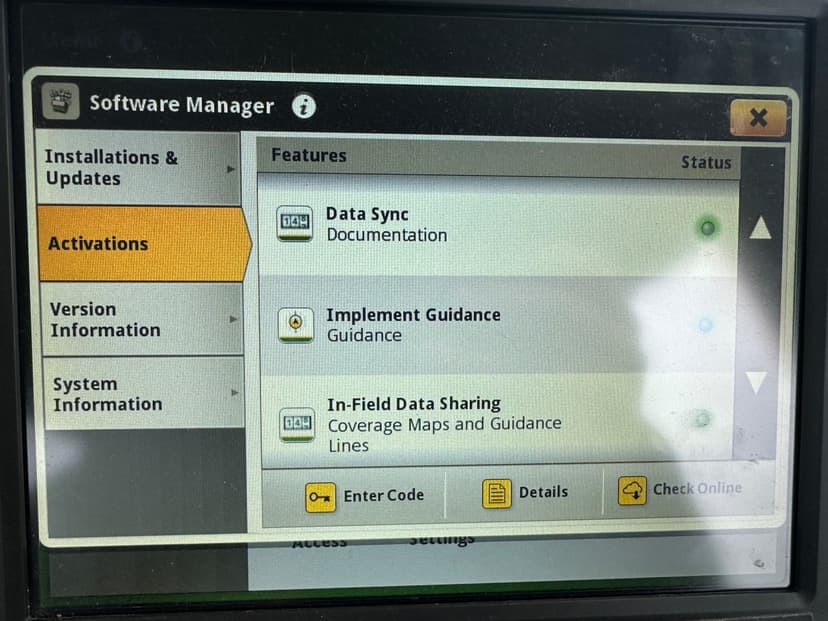Expand arrow beside System Information
This screenshot has height=621, width=828.
pyautogui.click(x=233, y=393)
